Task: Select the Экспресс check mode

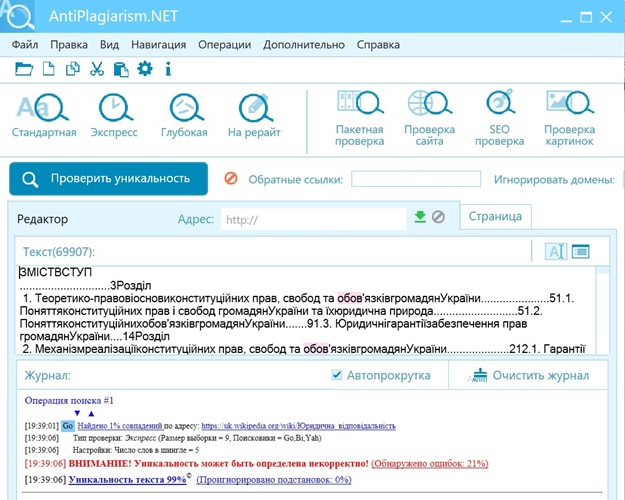Action: coord(114,116)
